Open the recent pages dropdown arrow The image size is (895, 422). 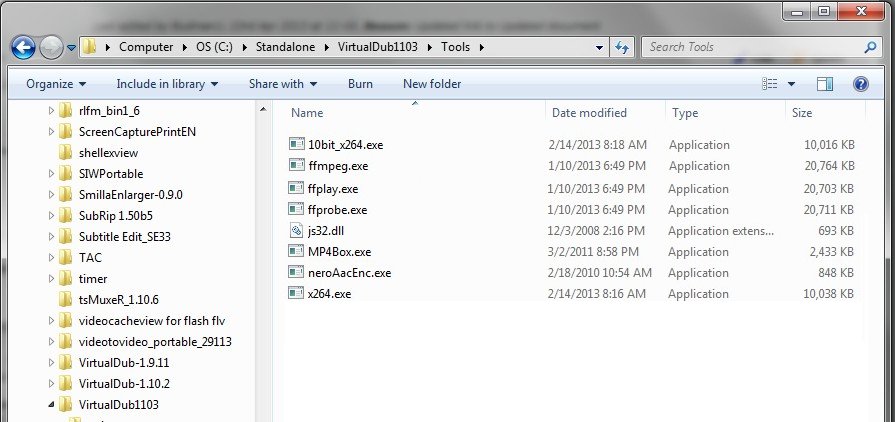pyautogui.click(x=71, y=48)
